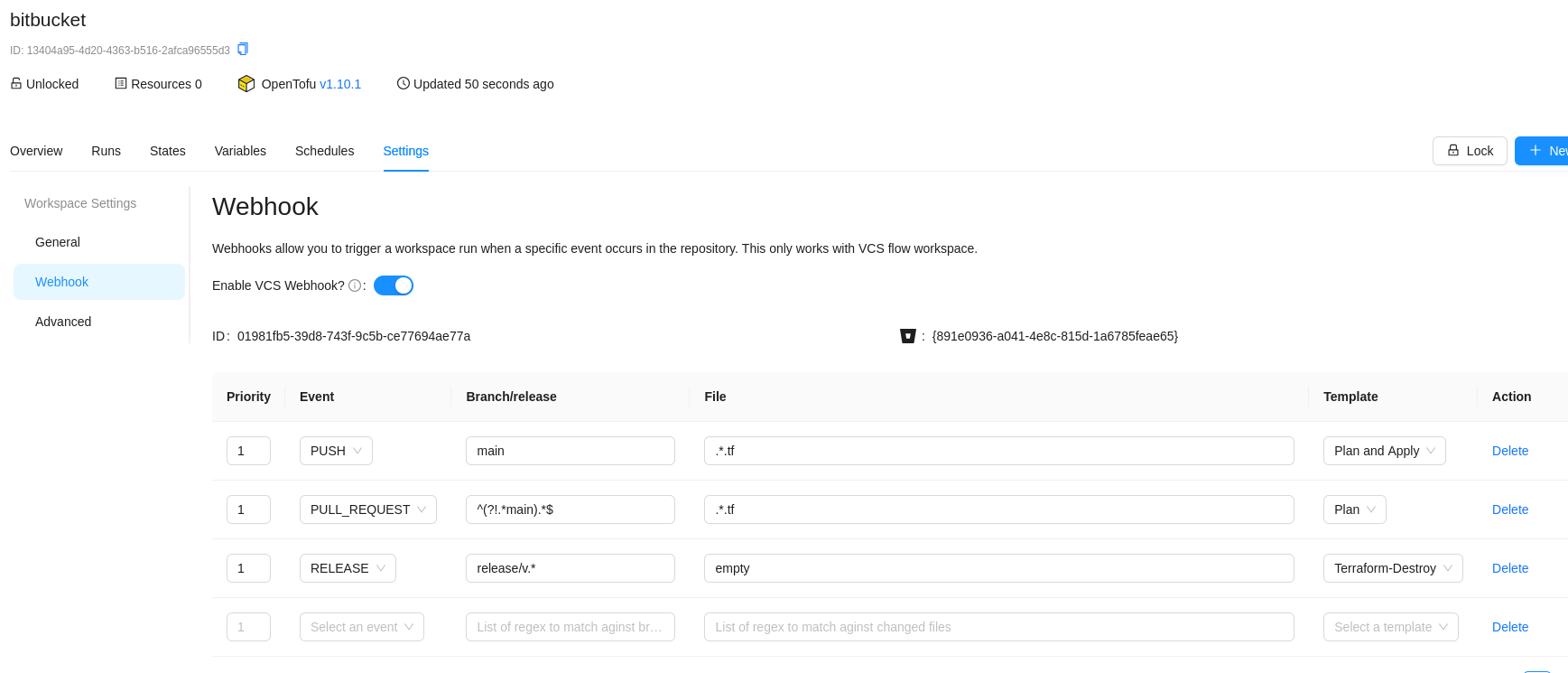
Task: Open the Terraform-Destroy template dropdown
Action: click(1392, 568)
